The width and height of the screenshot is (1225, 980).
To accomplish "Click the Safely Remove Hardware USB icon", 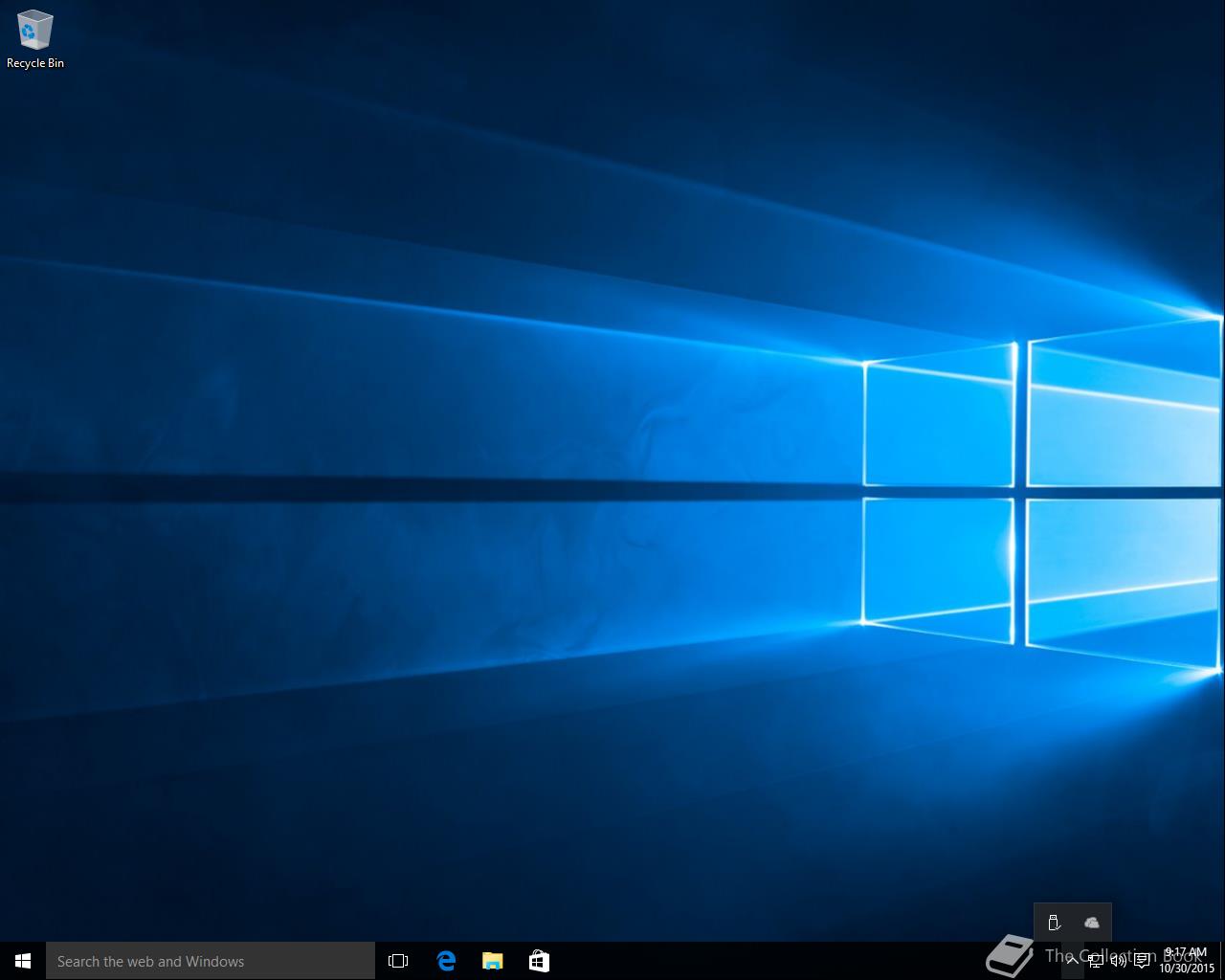I will coord(1054,923).
